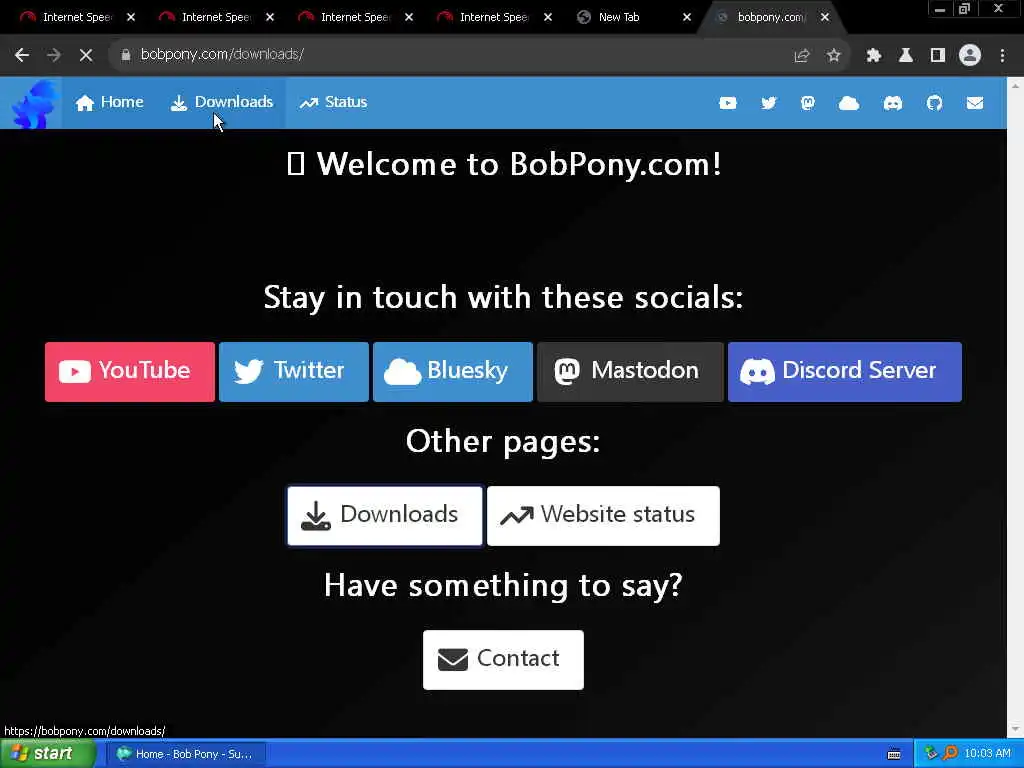Visit the YouTube social button

pos(130,372)
